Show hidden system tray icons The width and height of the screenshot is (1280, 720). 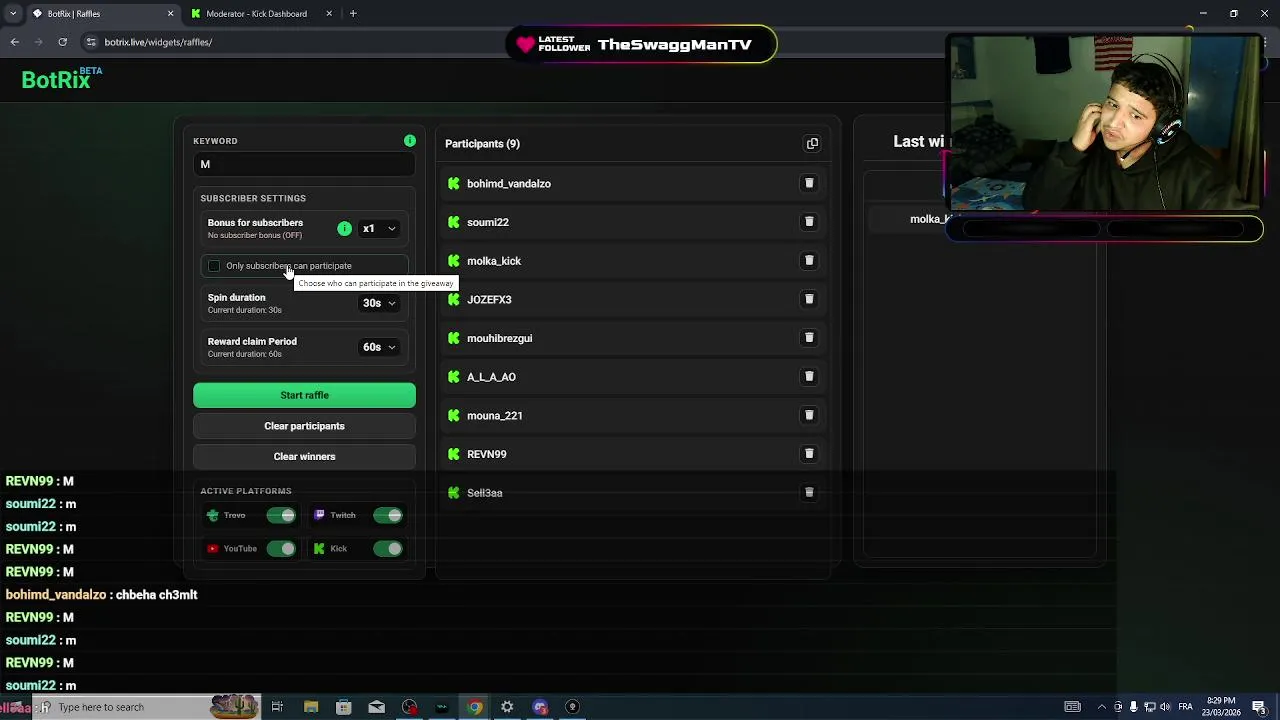click(1102, 707)
